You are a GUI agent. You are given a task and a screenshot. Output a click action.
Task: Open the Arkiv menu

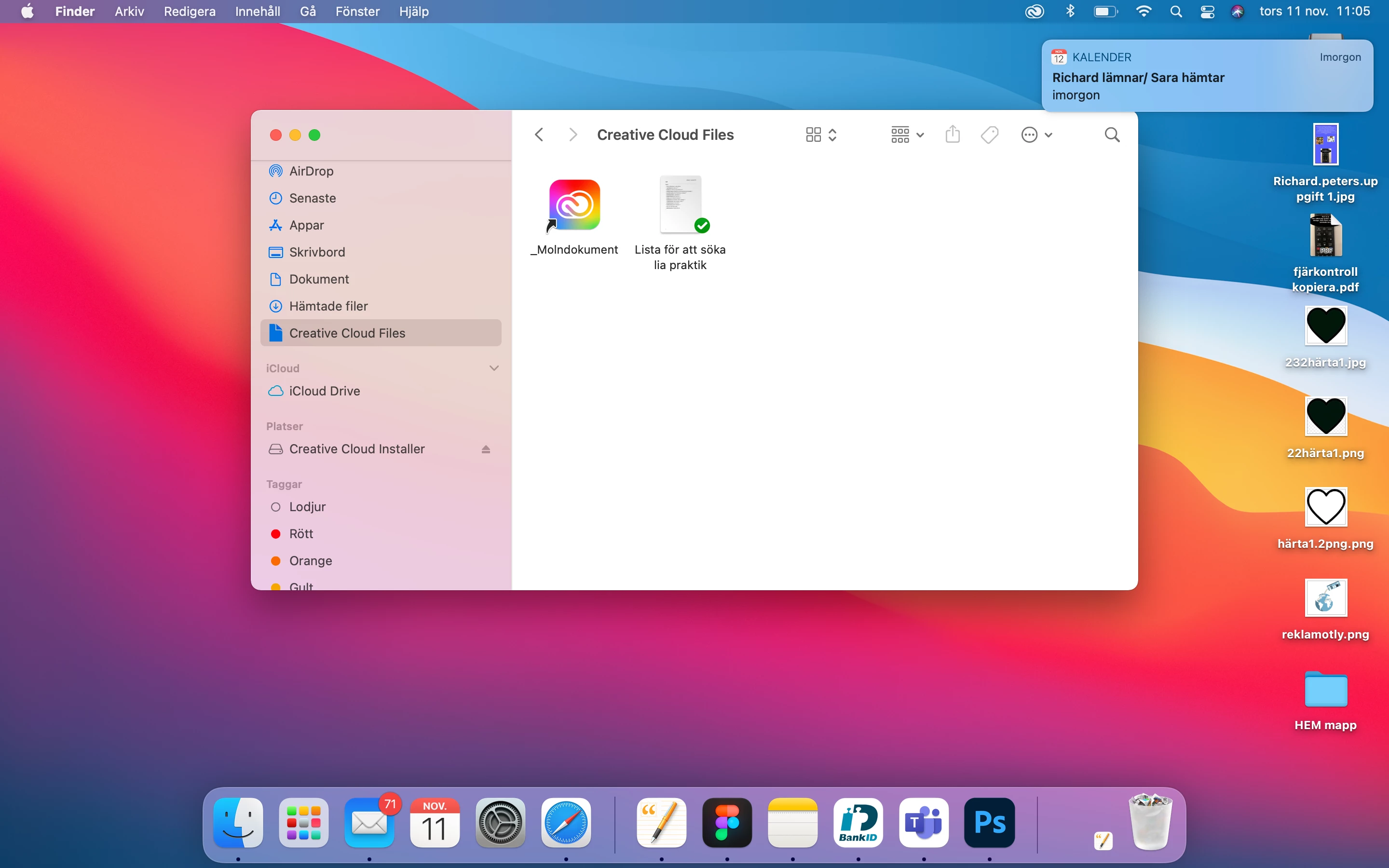pos(129,12)
